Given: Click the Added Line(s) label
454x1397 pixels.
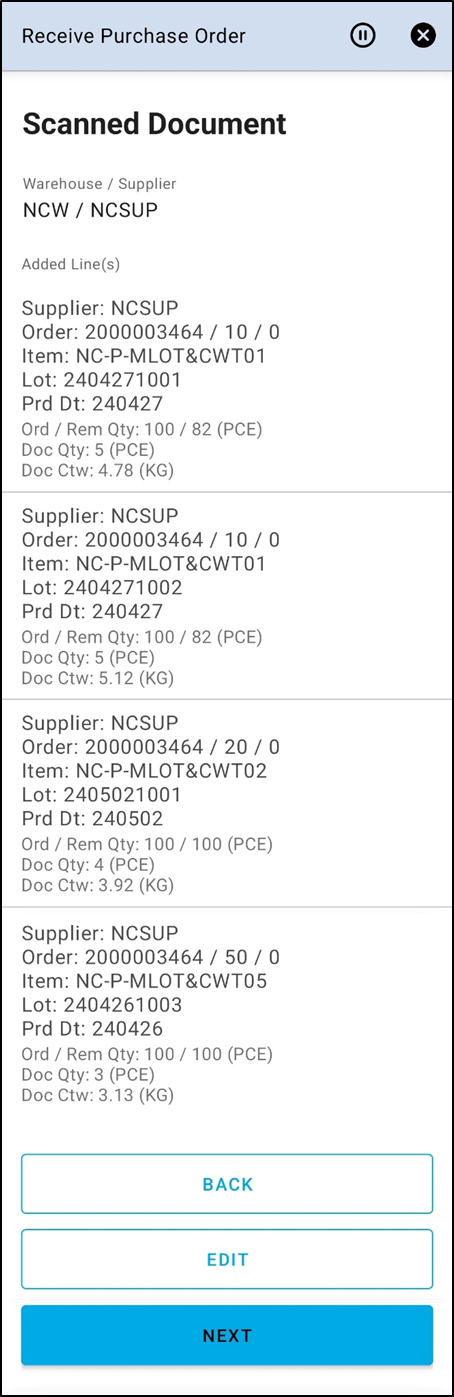Looking at the screenshot, I should coord(71,265).
